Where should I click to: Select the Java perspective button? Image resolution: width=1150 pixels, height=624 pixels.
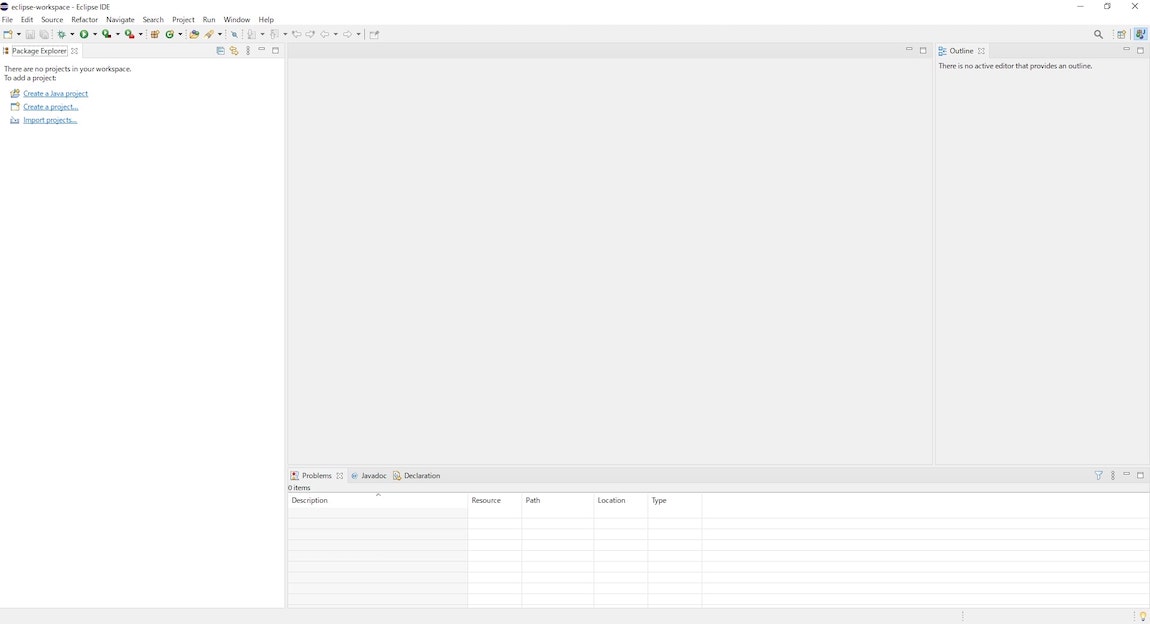point(1140,34)
